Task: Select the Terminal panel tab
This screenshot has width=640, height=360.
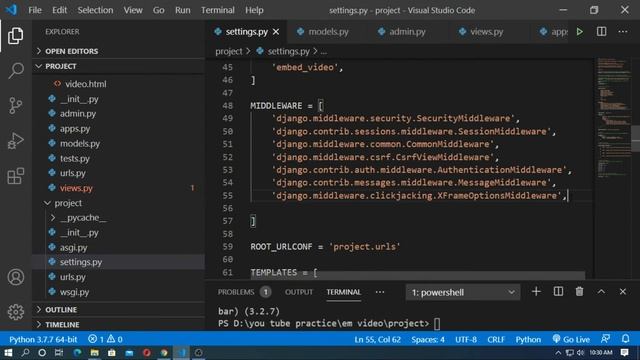Action: pos(343,292)
